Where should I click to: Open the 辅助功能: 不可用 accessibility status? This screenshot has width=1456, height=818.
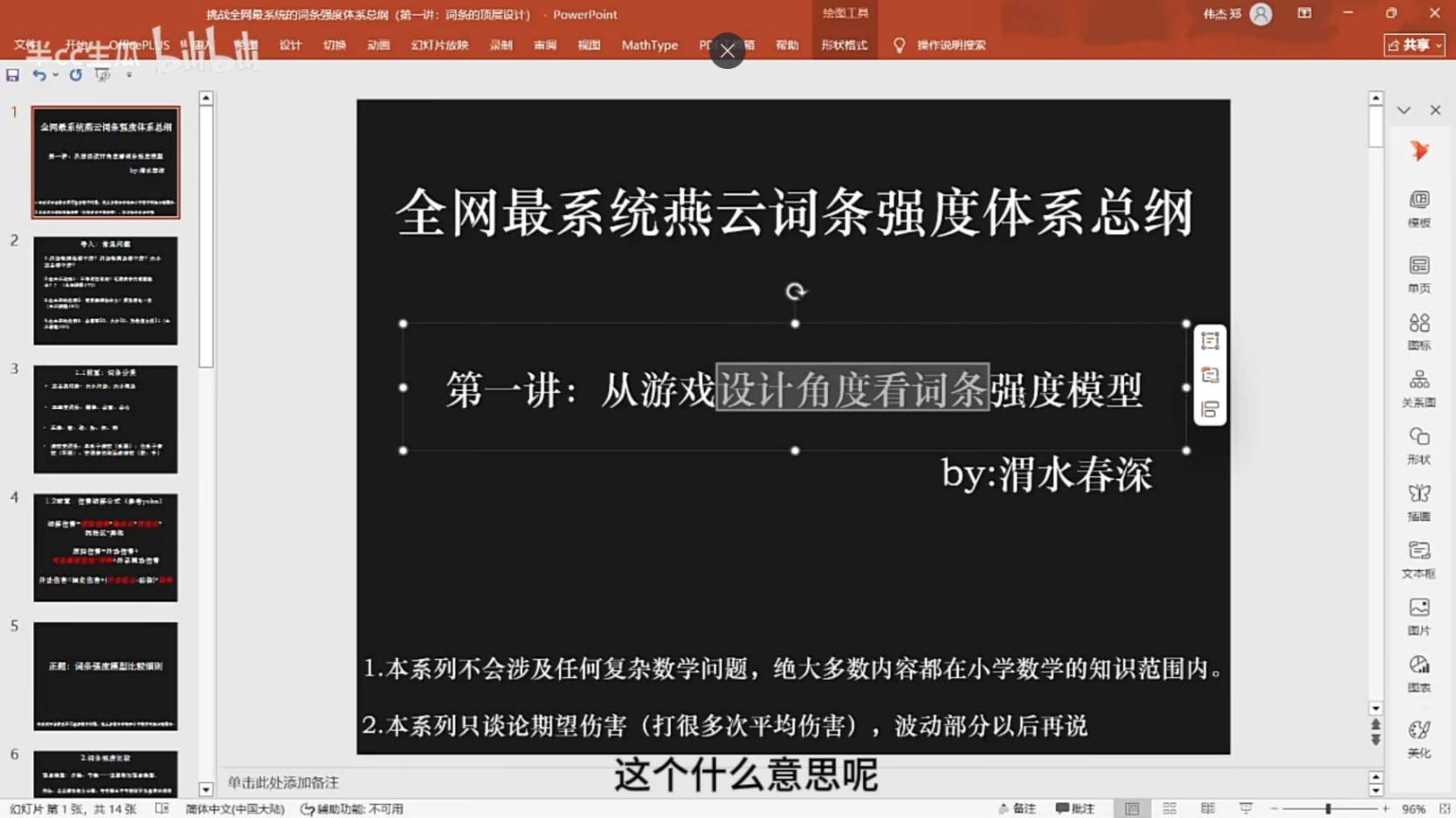point(352,809)
